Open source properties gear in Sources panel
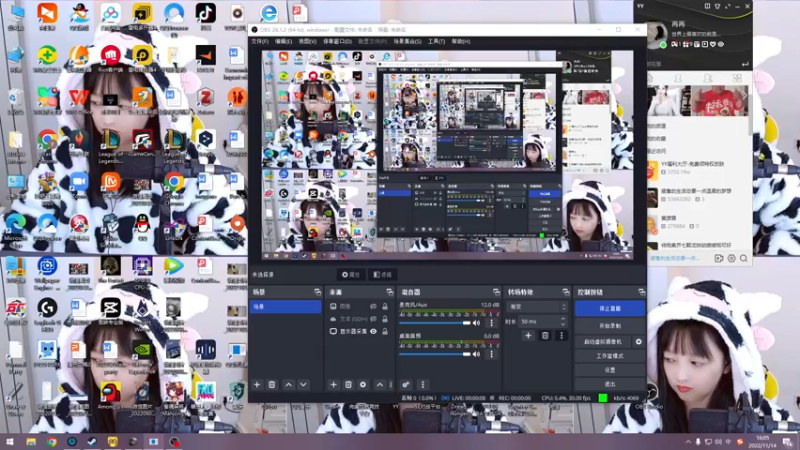 (363, 385)
